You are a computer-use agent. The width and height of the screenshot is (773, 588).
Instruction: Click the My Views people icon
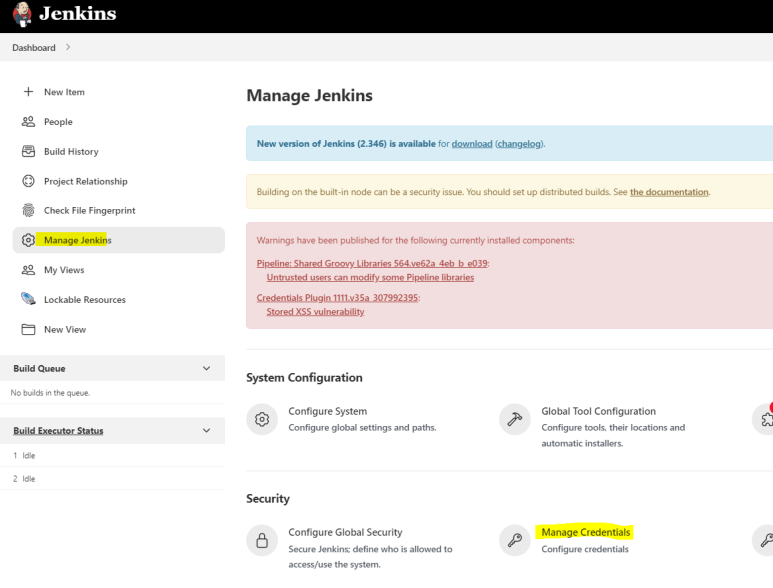(28, 270)
